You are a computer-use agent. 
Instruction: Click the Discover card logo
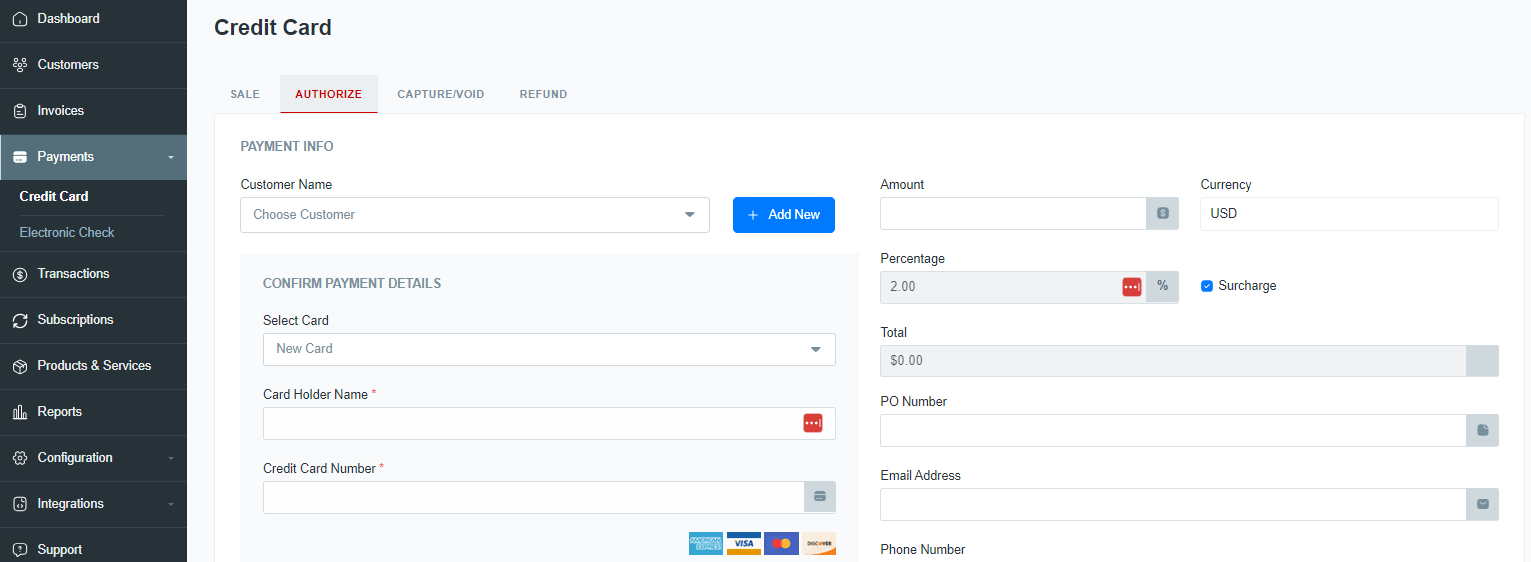tap(819, 543)
